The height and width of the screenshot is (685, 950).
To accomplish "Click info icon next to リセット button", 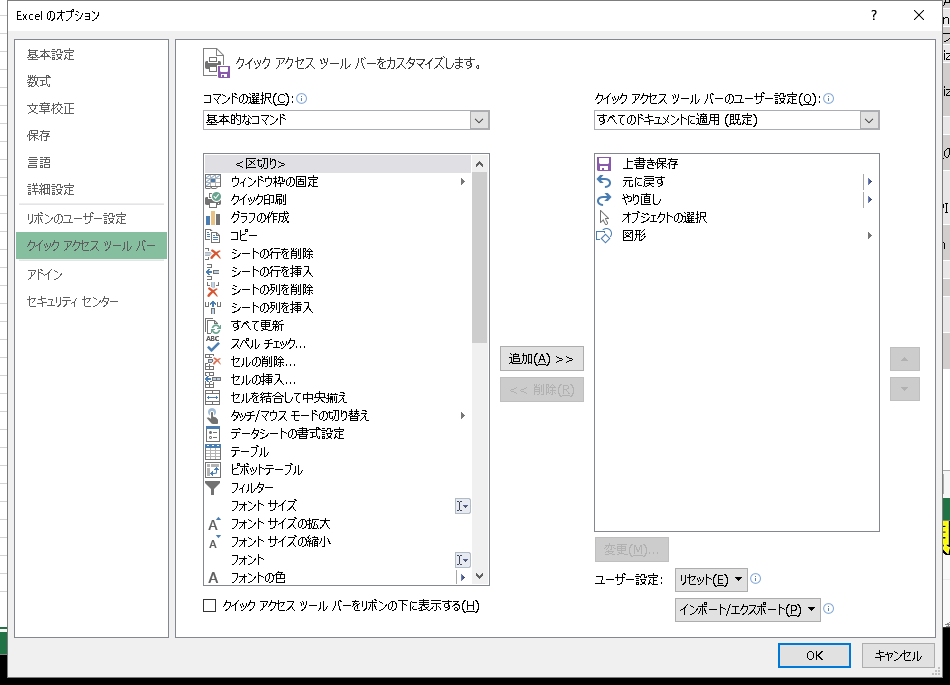I will click(x=756, y=578).
